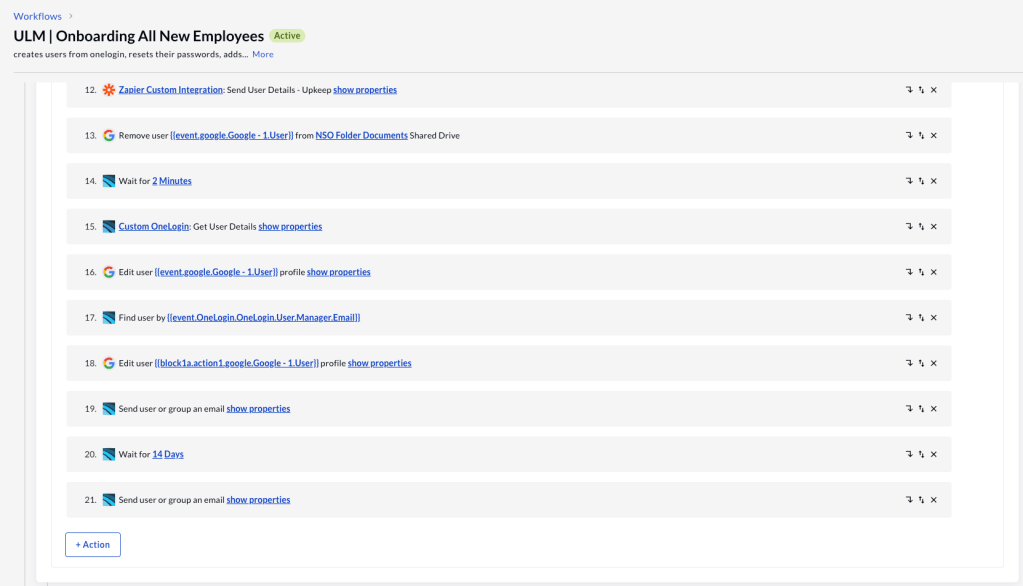Screen dimensions: 1023x586
Task: Open the NSO Folder Documents link
Action: point(361,135)
